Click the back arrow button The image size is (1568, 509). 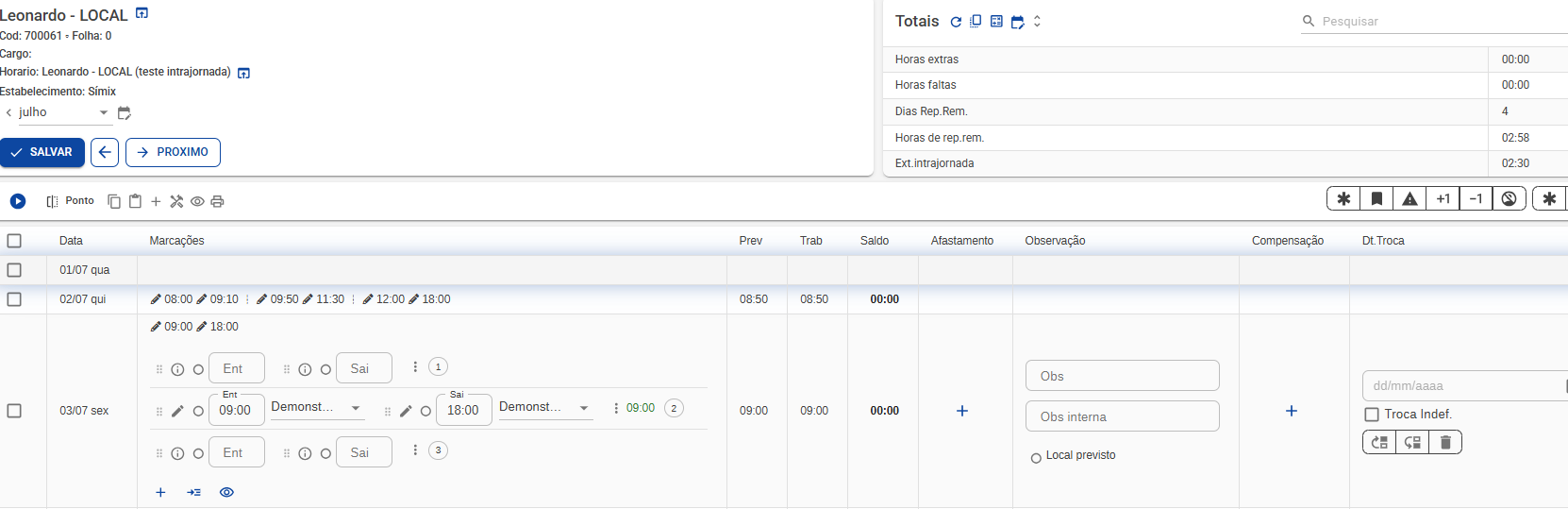coord(105,152)
